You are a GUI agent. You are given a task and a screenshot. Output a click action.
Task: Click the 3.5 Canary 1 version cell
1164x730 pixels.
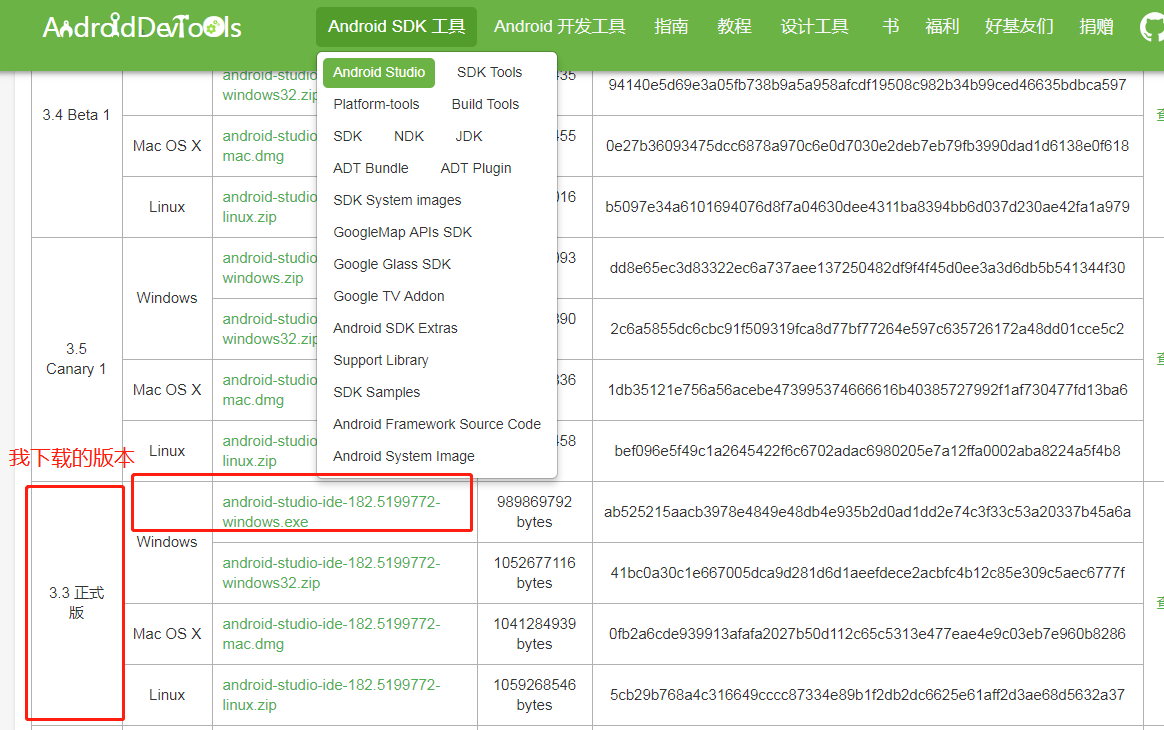76,359
